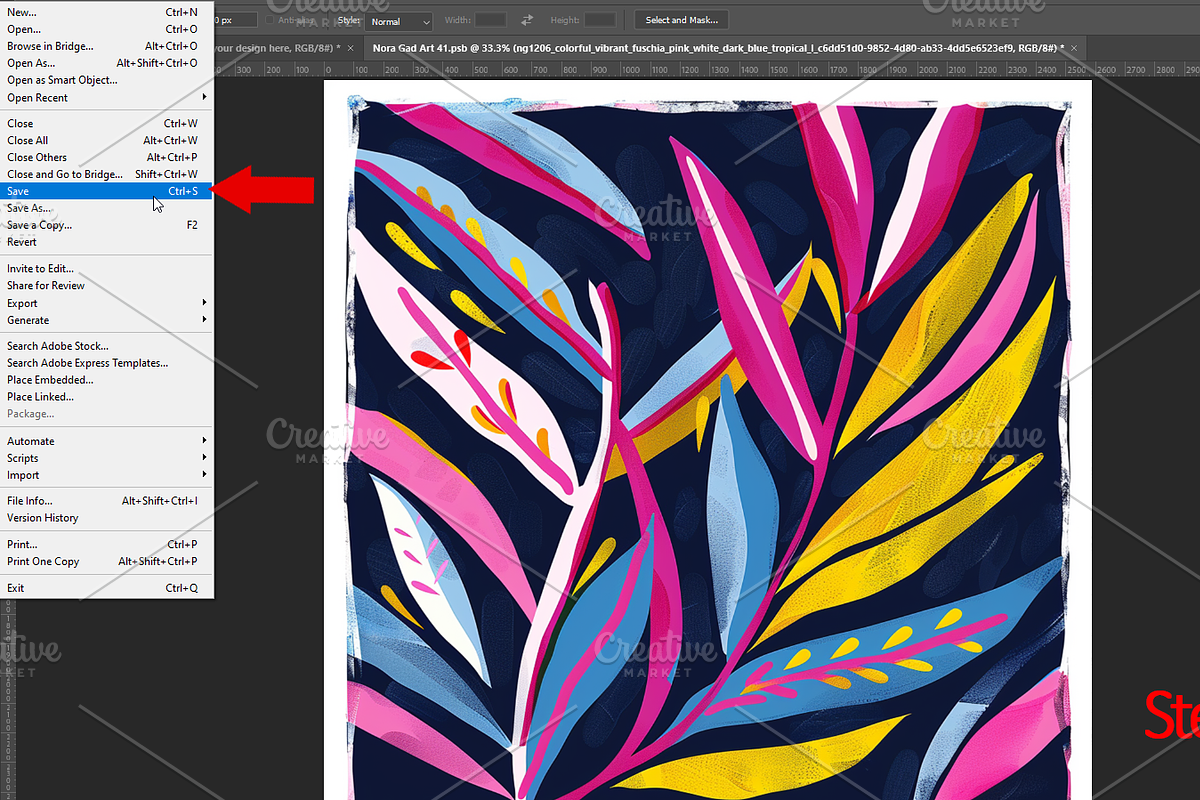Select Place Embedded... menu item
The height and width of the screenshot is (800, 1200).
(106, 380)
